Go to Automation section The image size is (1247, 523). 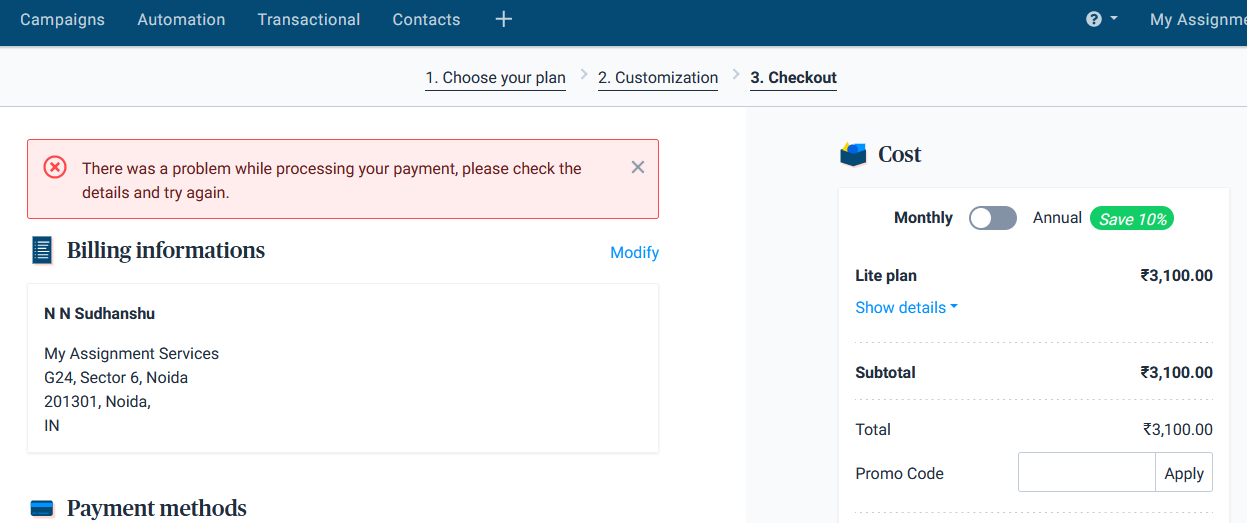click(x=181, y=19)
